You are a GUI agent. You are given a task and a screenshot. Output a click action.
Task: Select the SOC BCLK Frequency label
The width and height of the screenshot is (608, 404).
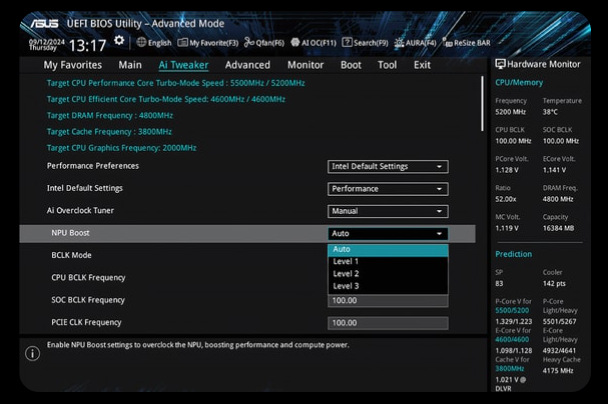click(x=88, y=300)
